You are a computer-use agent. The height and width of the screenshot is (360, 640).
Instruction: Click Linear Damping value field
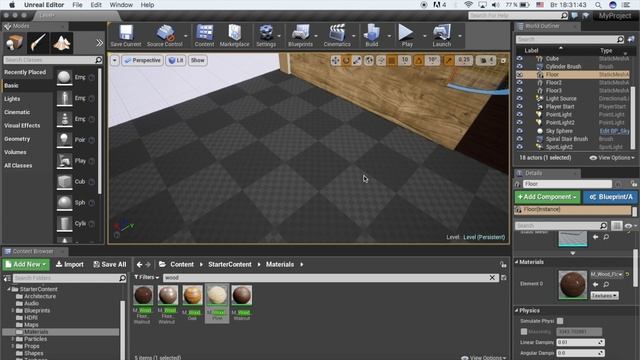580,342
